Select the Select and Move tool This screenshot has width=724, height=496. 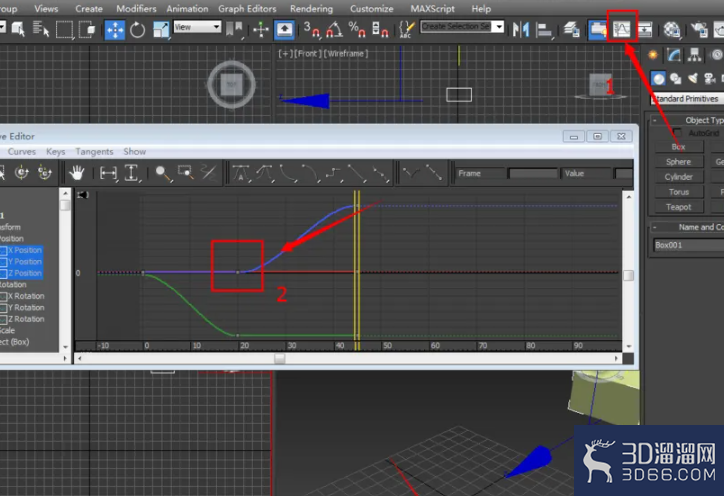[115, 30]
